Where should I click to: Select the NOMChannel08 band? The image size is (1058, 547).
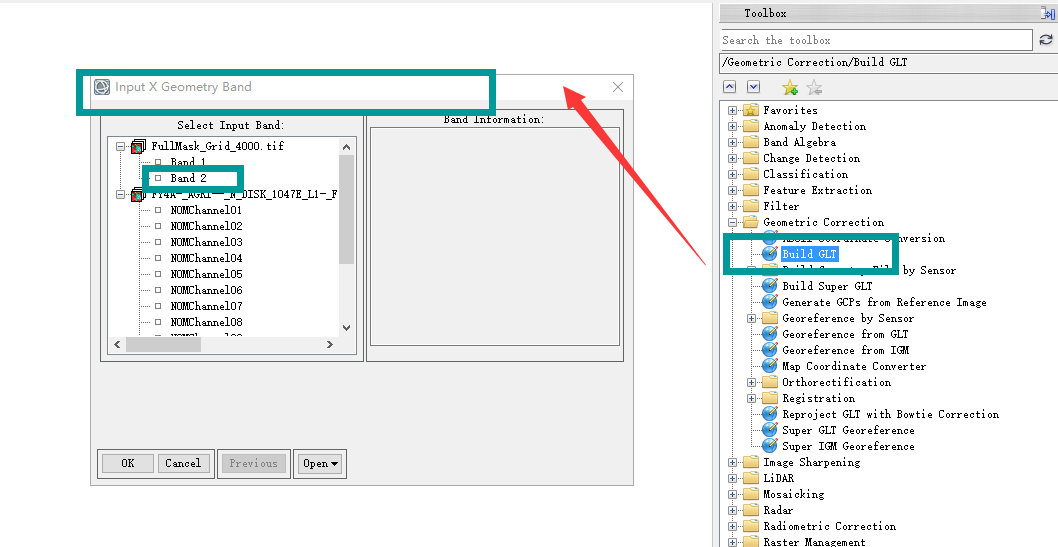point(206,322)
